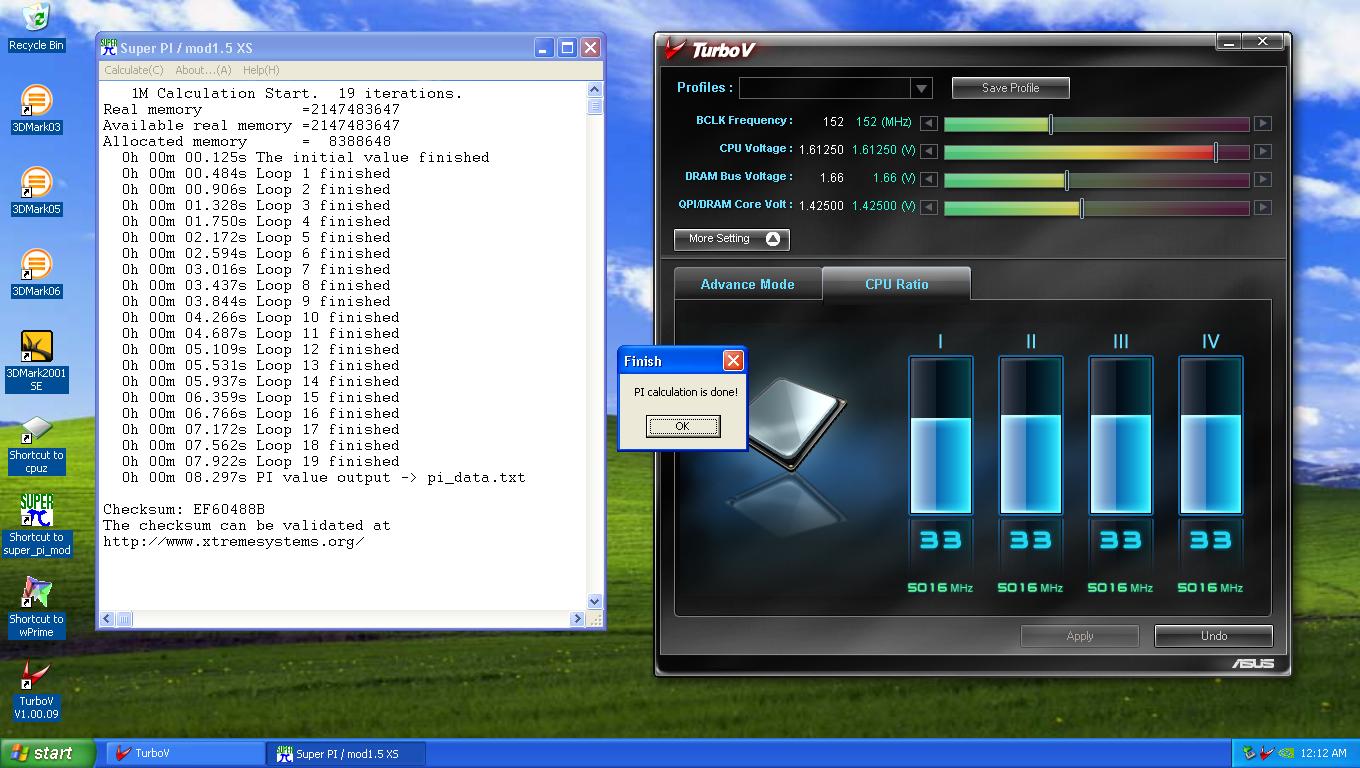
Task: Select the Shortcut to super_pi_mod icon
Action: tap(36, 526)
